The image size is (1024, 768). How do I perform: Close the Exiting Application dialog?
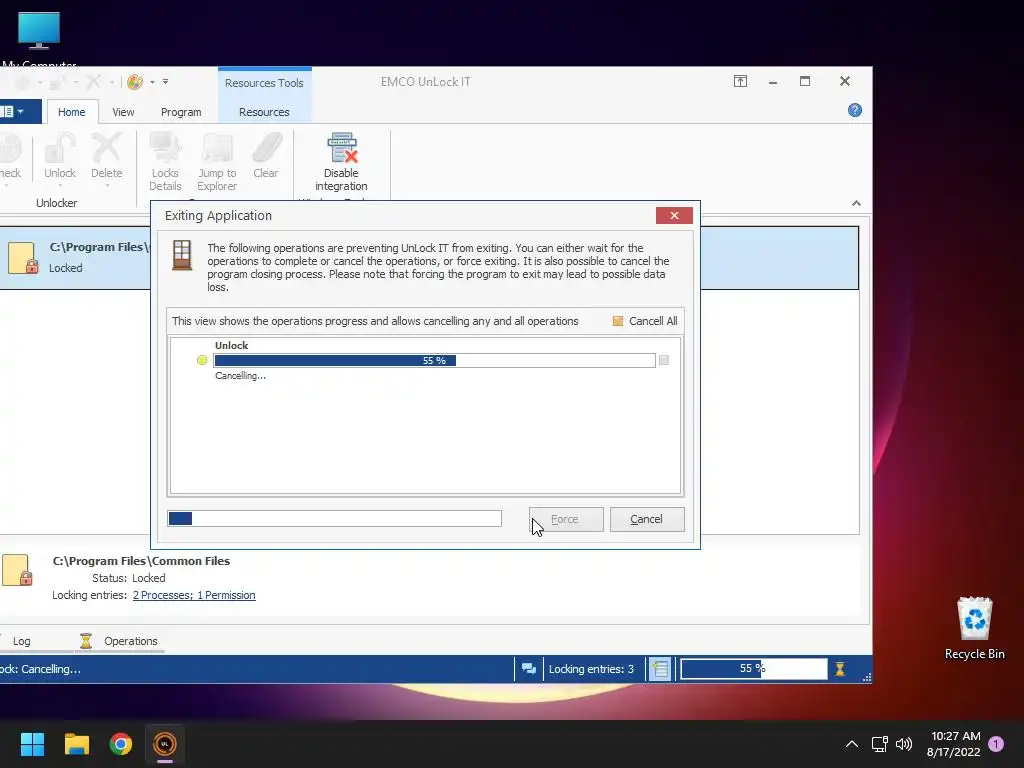[x=674, y=216]
